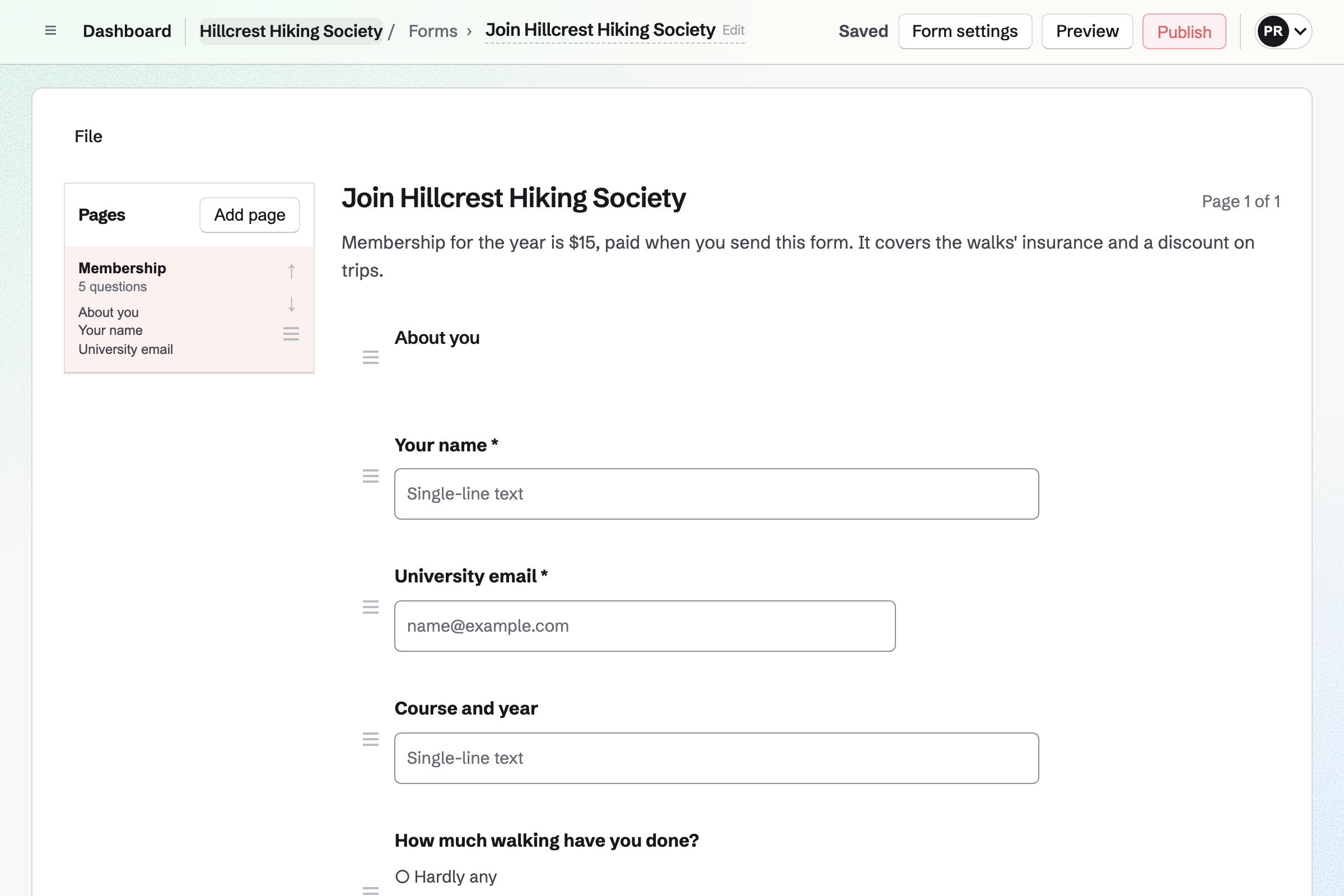The width and height of the screenshot is (1344, 896).
Task: Move the Membership page down
Action: pos(291,304)
